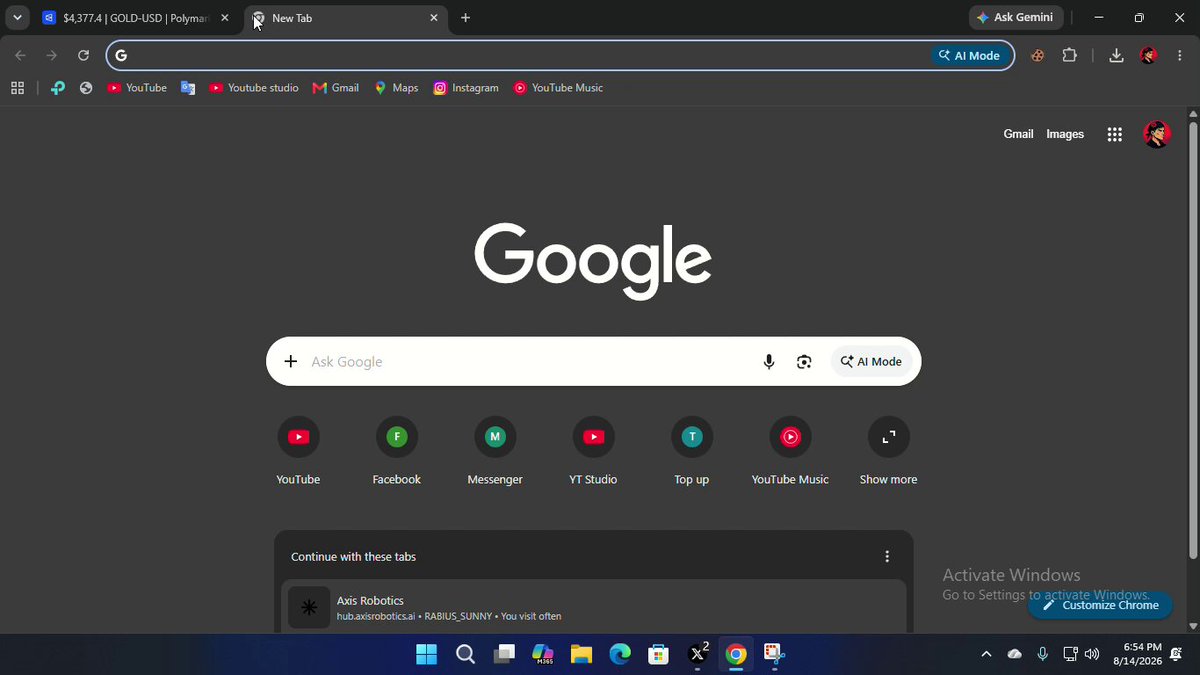Viewport: 1200px width, 675px height.
Task: Open the Top up shortcut tile
Action: pyautogui.click(x=691, y=450)
